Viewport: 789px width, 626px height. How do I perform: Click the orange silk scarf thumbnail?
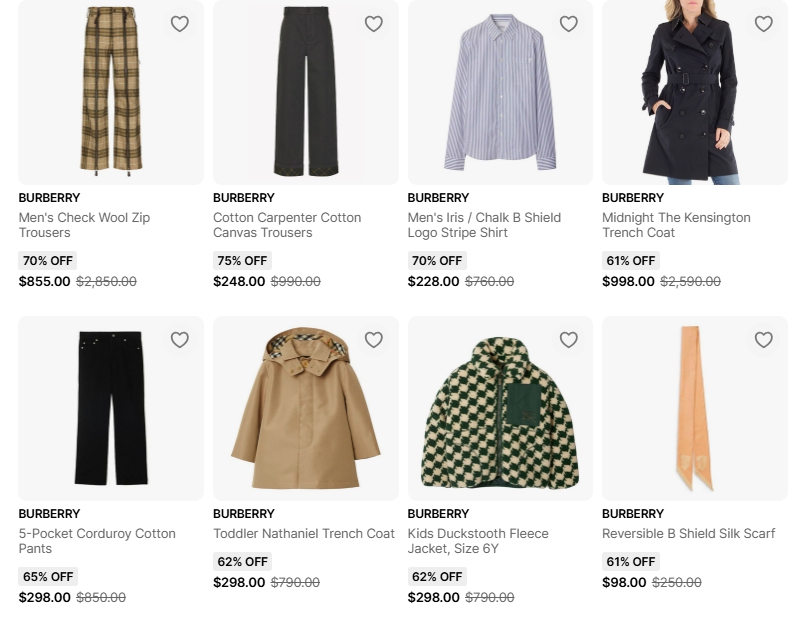pos(694,408)
